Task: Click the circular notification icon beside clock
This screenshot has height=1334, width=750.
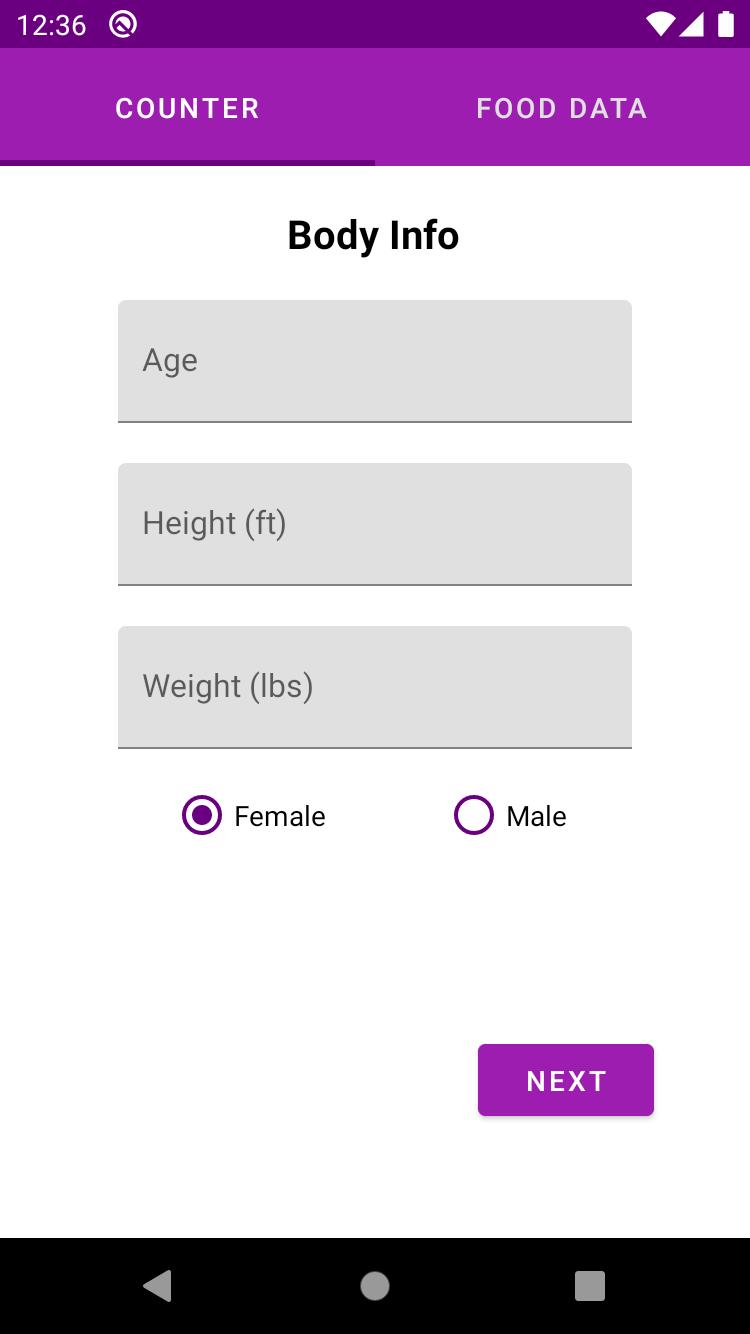Action: click(x=123, y=24)
